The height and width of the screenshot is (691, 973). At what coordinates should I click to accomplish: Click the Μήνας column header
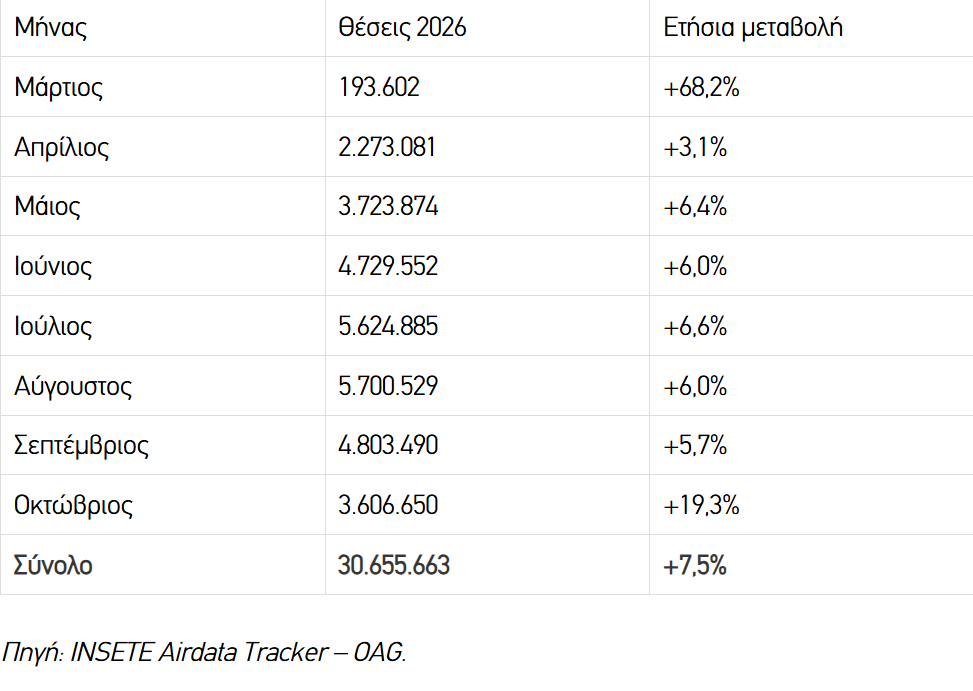click(x=50, y=27)
